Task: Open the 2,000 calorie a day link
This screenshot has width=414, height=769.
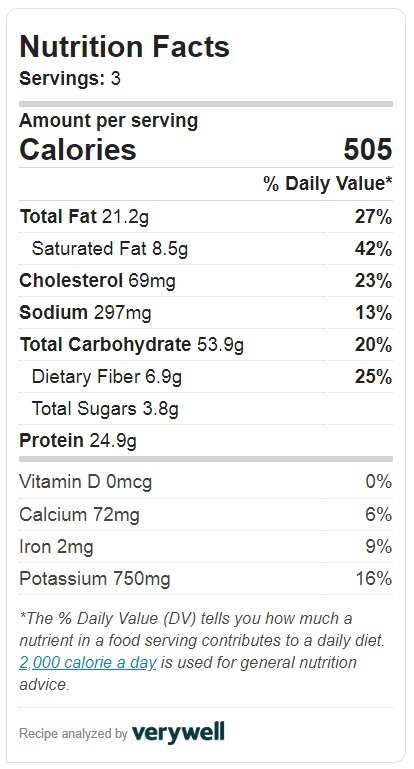Action: click(88, 663)
